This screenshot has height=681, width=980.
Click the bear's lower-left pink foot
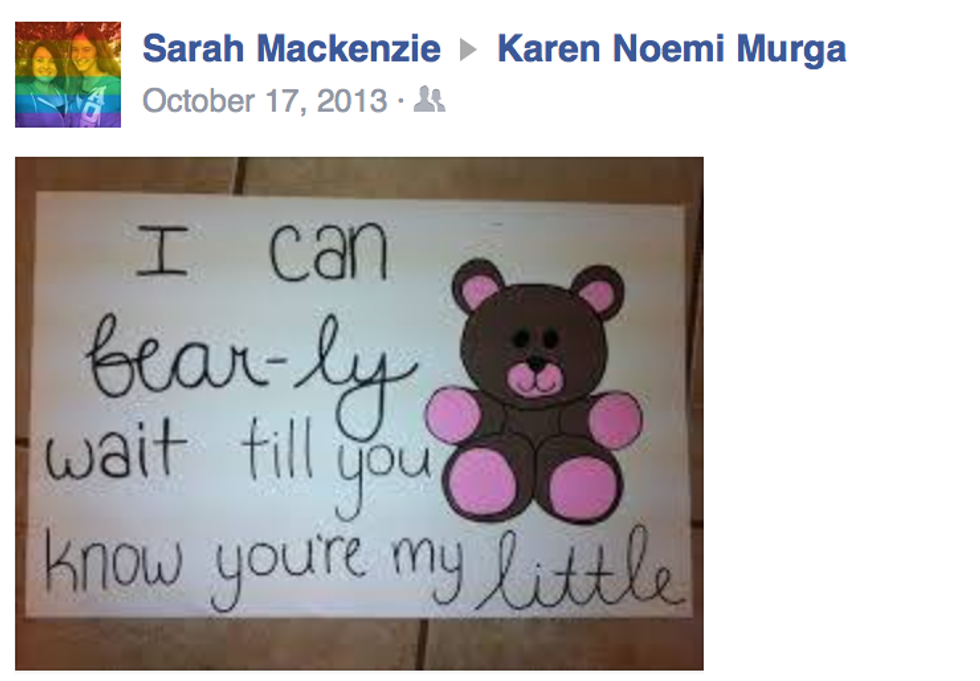[x=480, y=483]
